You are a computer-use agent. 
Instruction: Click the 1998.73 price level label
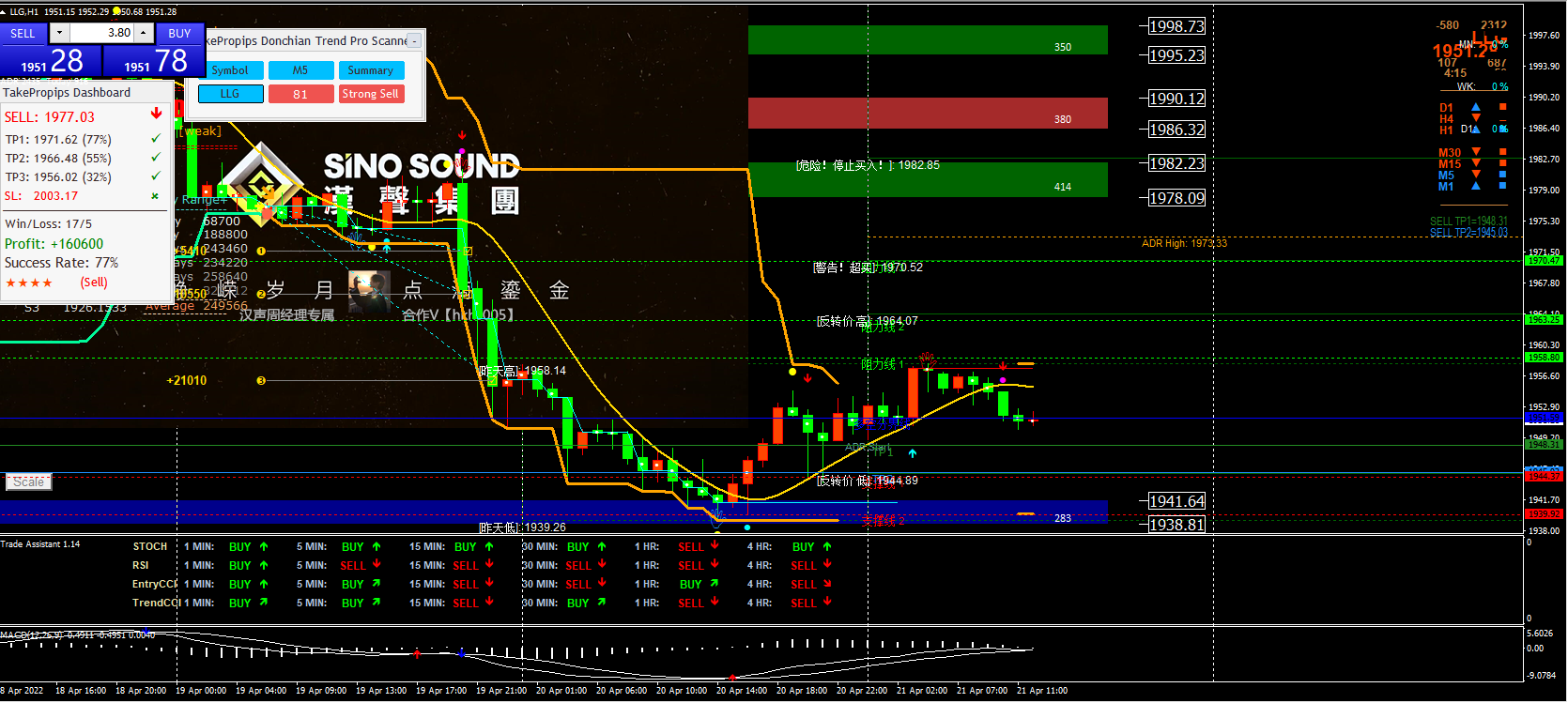tap(1176, 26)
